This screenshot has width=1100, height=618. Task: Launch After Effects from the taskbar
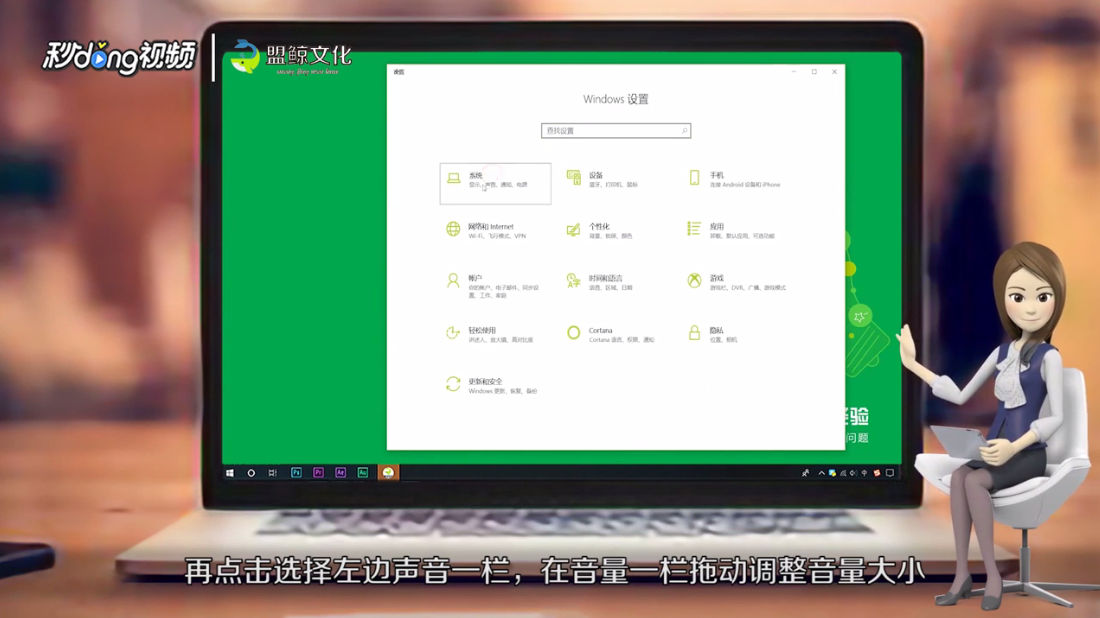(341, 473)
